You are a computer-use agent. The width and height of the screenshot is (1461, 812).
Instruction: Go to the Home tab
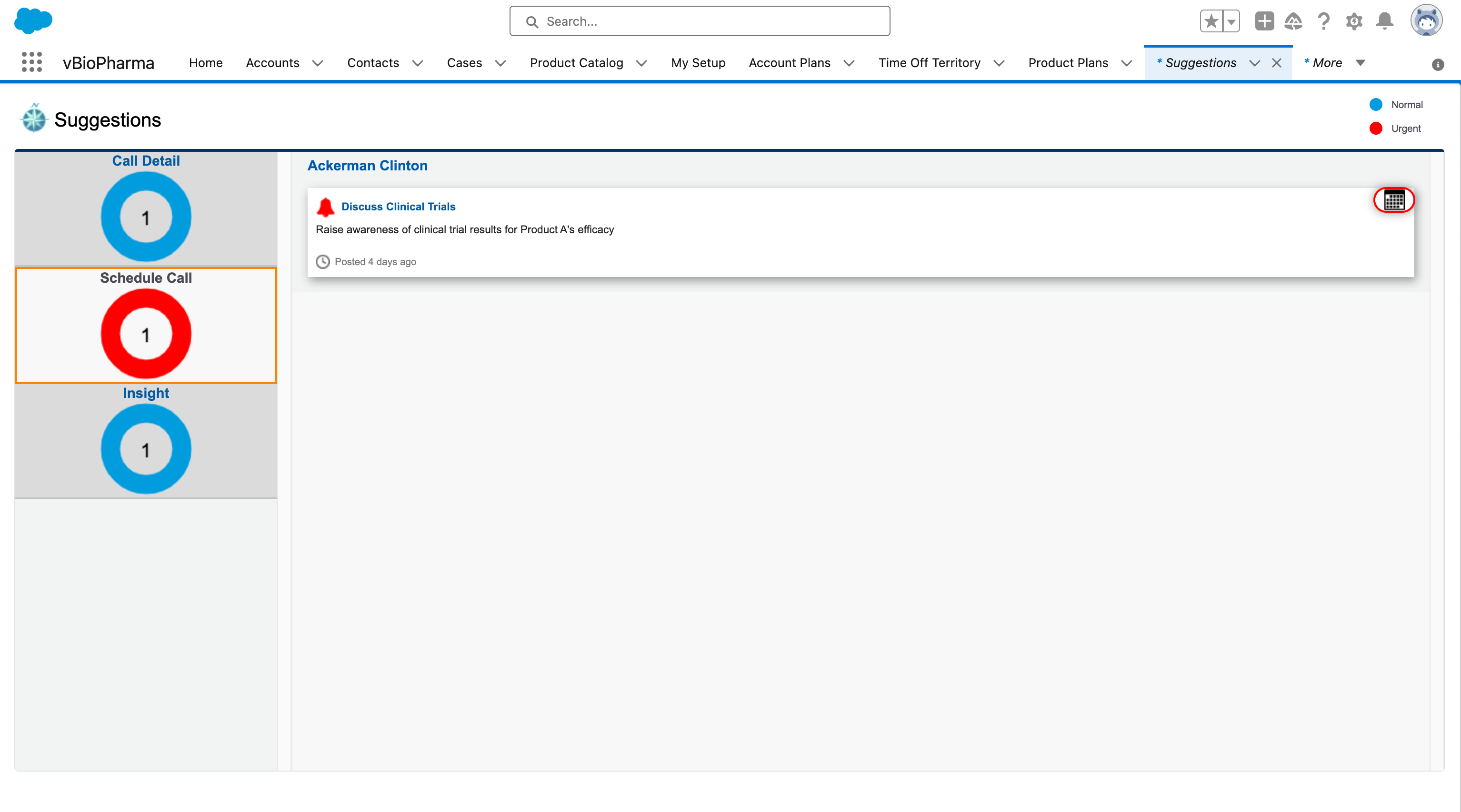tap(205, 63)
